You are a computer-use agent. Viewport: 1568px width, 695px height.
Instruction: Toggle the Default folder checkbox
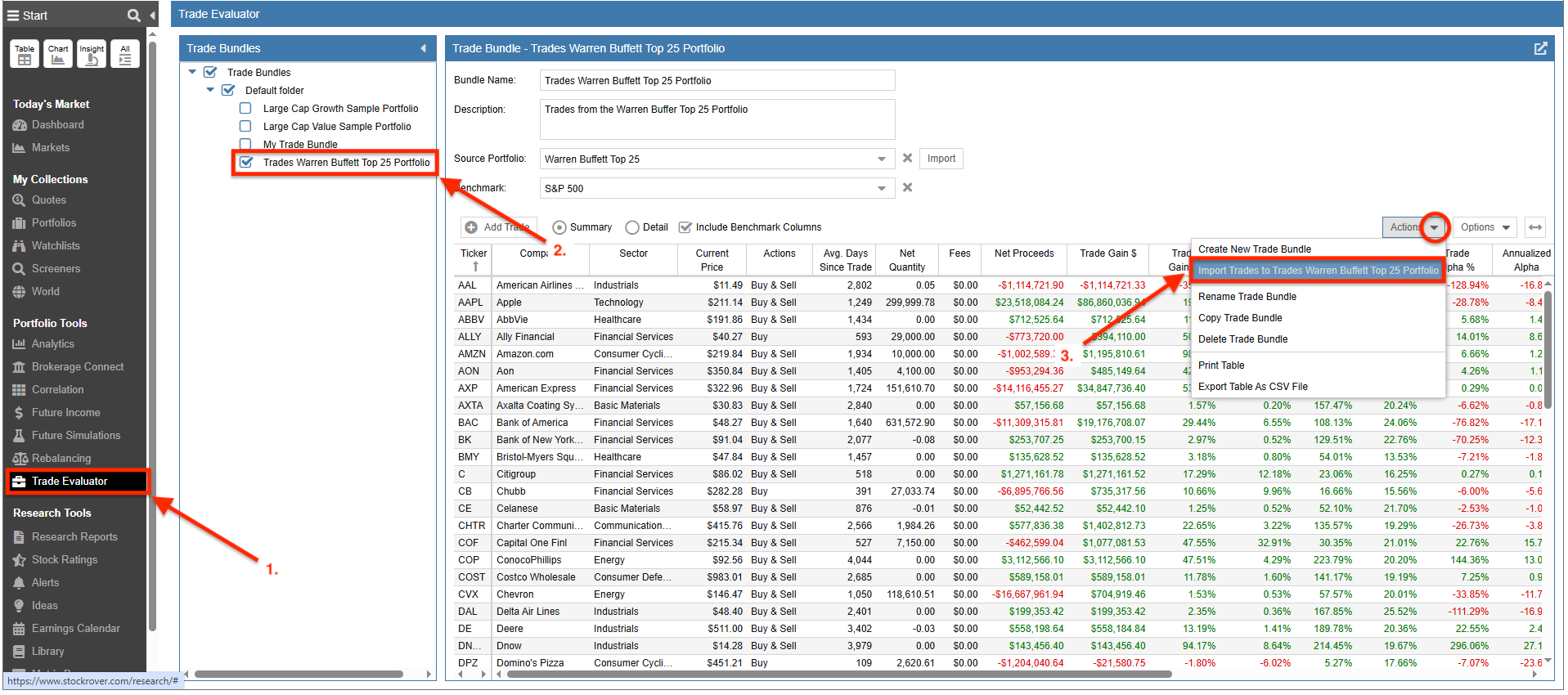228,90
